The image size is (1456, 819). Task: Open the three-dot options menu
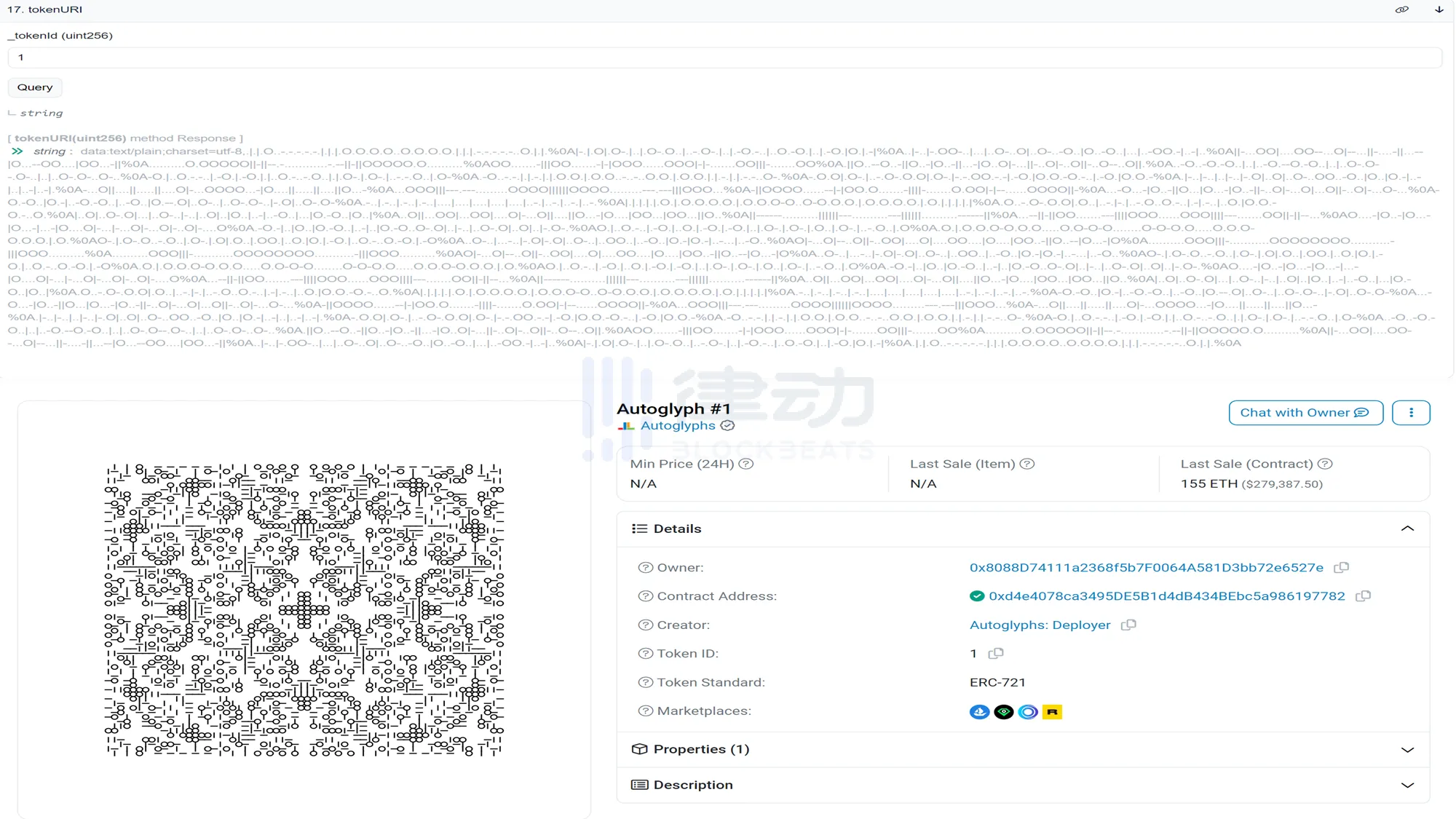coord(1411,412)
